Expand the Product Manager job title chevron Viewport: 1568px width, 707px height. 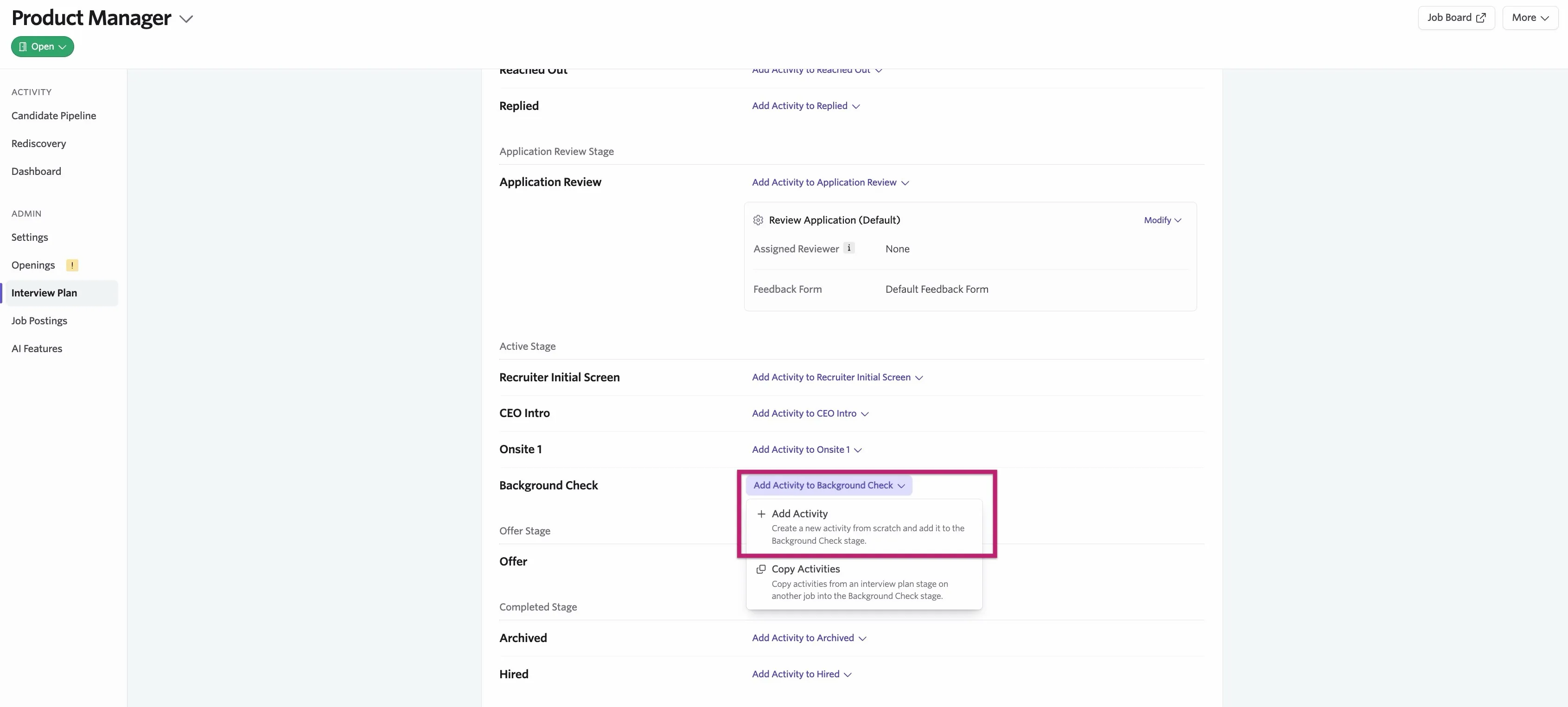pos(186,19)
